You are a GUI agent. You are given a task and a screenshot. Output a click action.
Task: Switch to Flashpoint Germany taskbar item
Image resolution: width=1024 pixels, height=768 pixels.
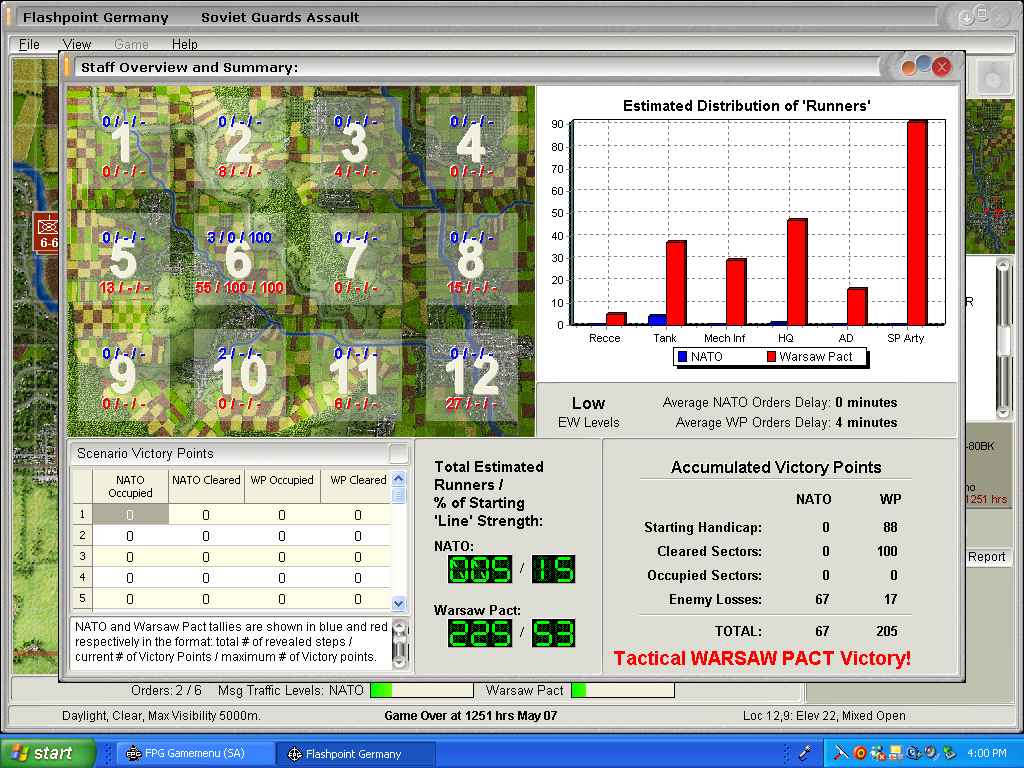click(356, 754)
